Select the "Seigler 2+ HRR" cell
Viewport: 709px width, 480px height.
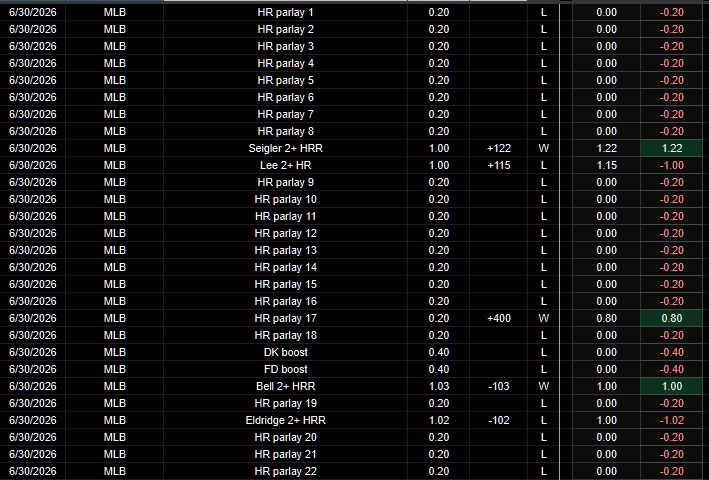[x=285, y=148]
